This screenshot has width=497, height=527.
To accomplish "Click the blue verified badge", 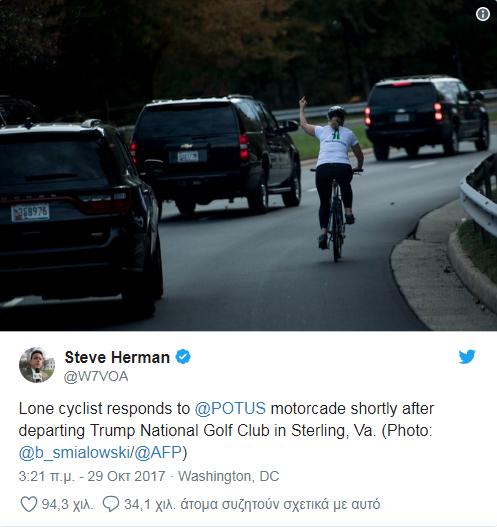I will [x=183, y=357].
